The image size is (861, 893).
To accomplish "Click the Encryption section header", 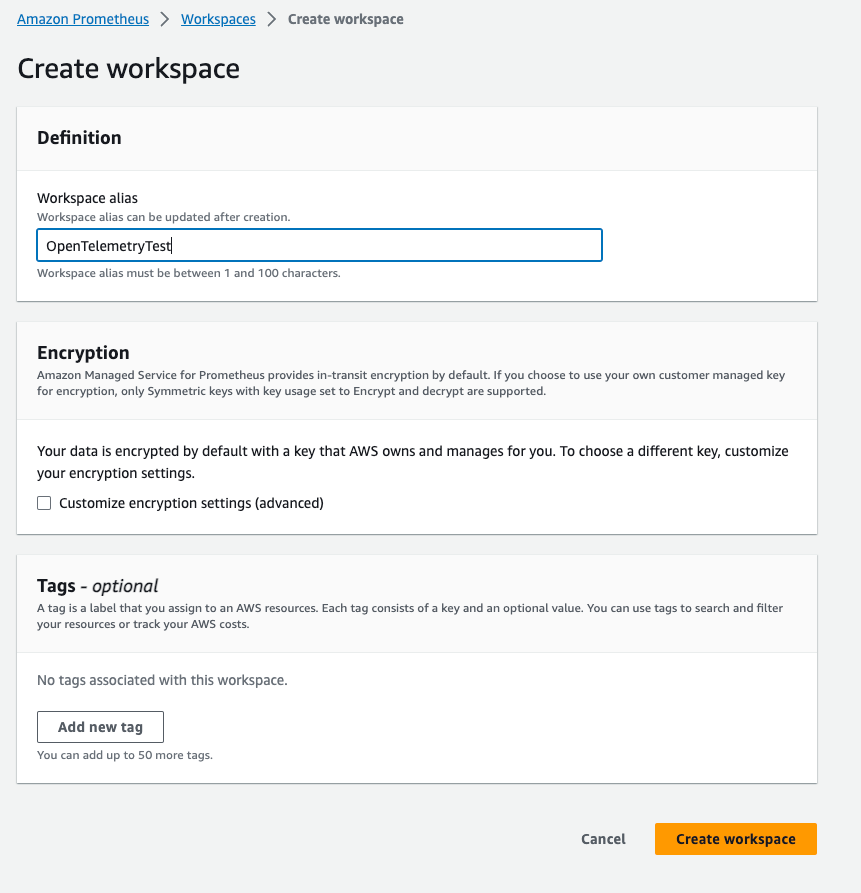I will [x=83, y=353].
